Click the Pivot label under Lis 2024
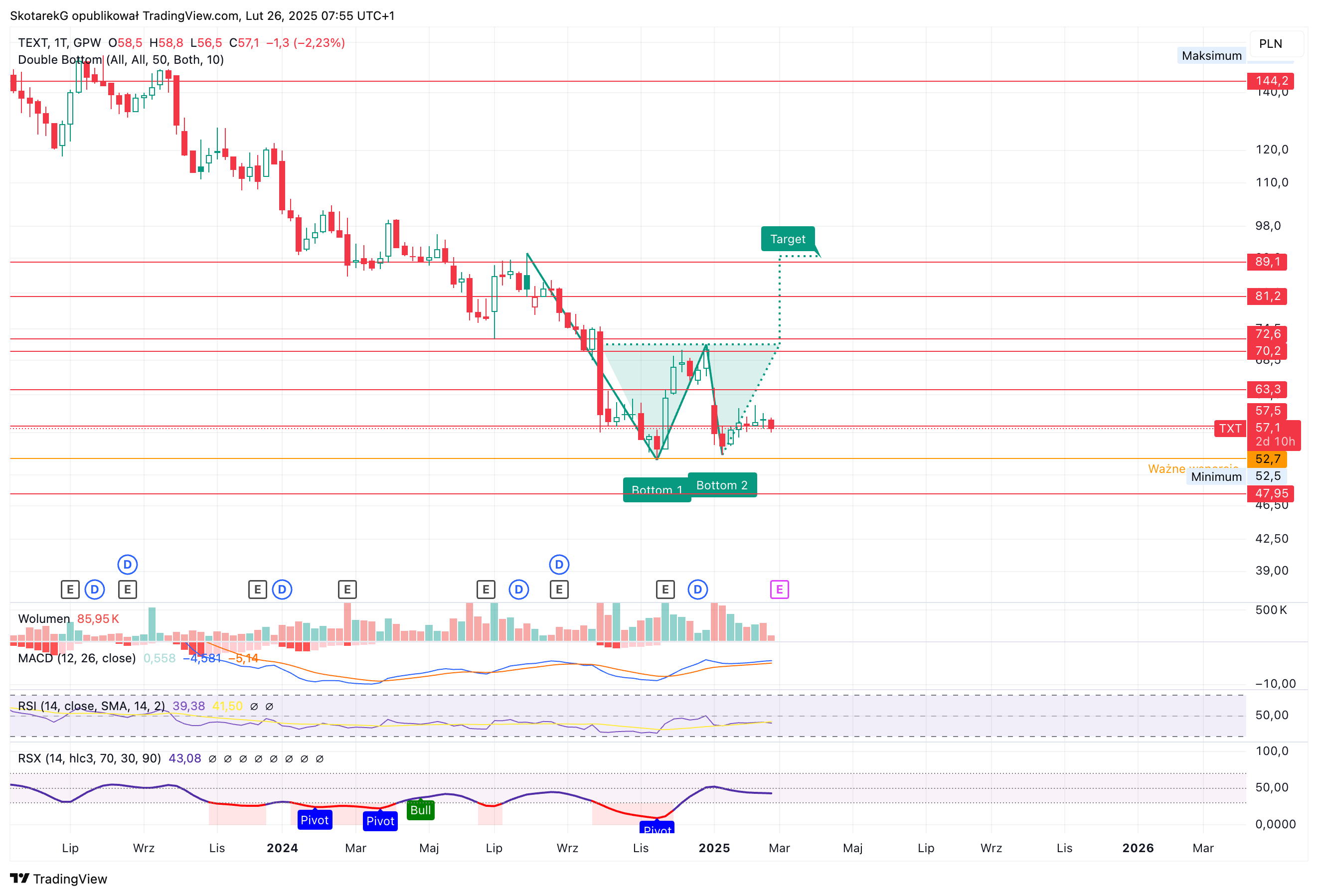Screen dimensions: 1318x896 (x=658, y=827)
